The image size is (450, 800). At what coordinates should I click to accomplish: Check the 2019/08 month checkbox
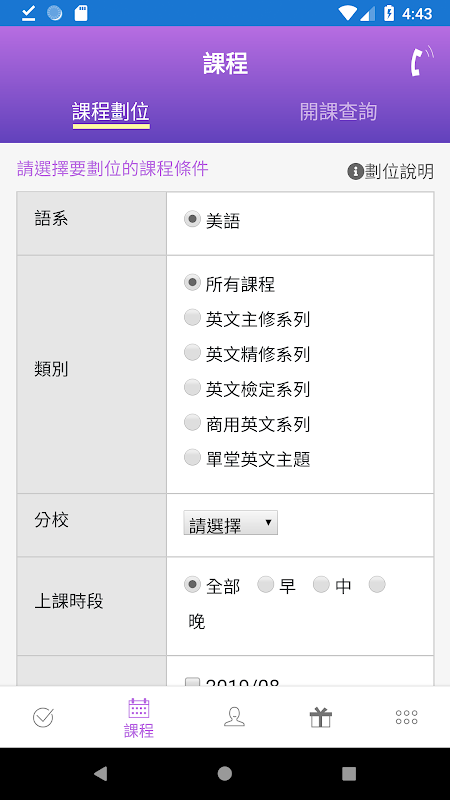(x=192, y=681)
